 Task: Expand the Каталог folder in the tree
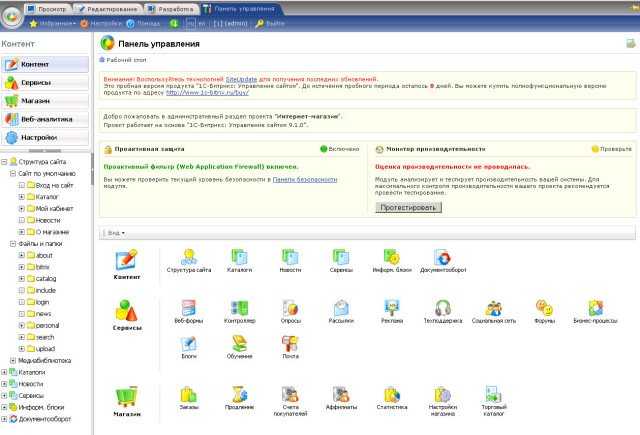coord(22,197)
